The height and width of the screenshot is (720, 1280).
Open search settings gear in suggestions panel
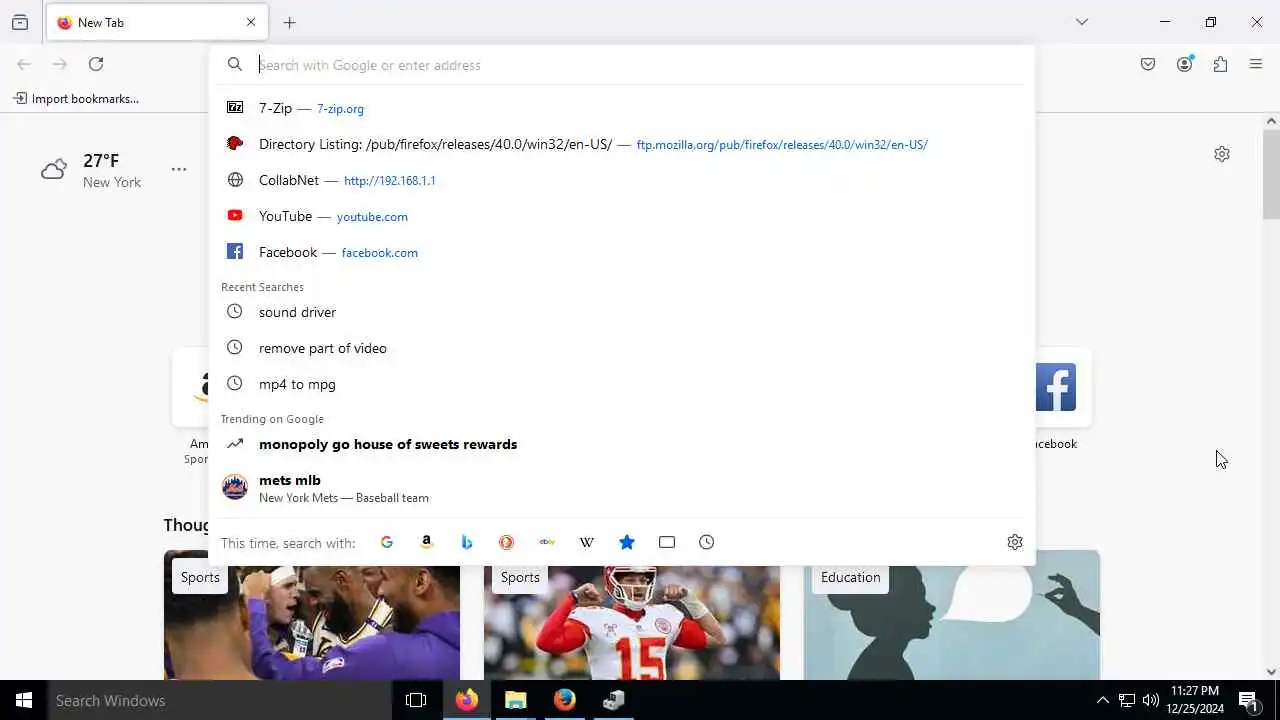(1015, 543)
